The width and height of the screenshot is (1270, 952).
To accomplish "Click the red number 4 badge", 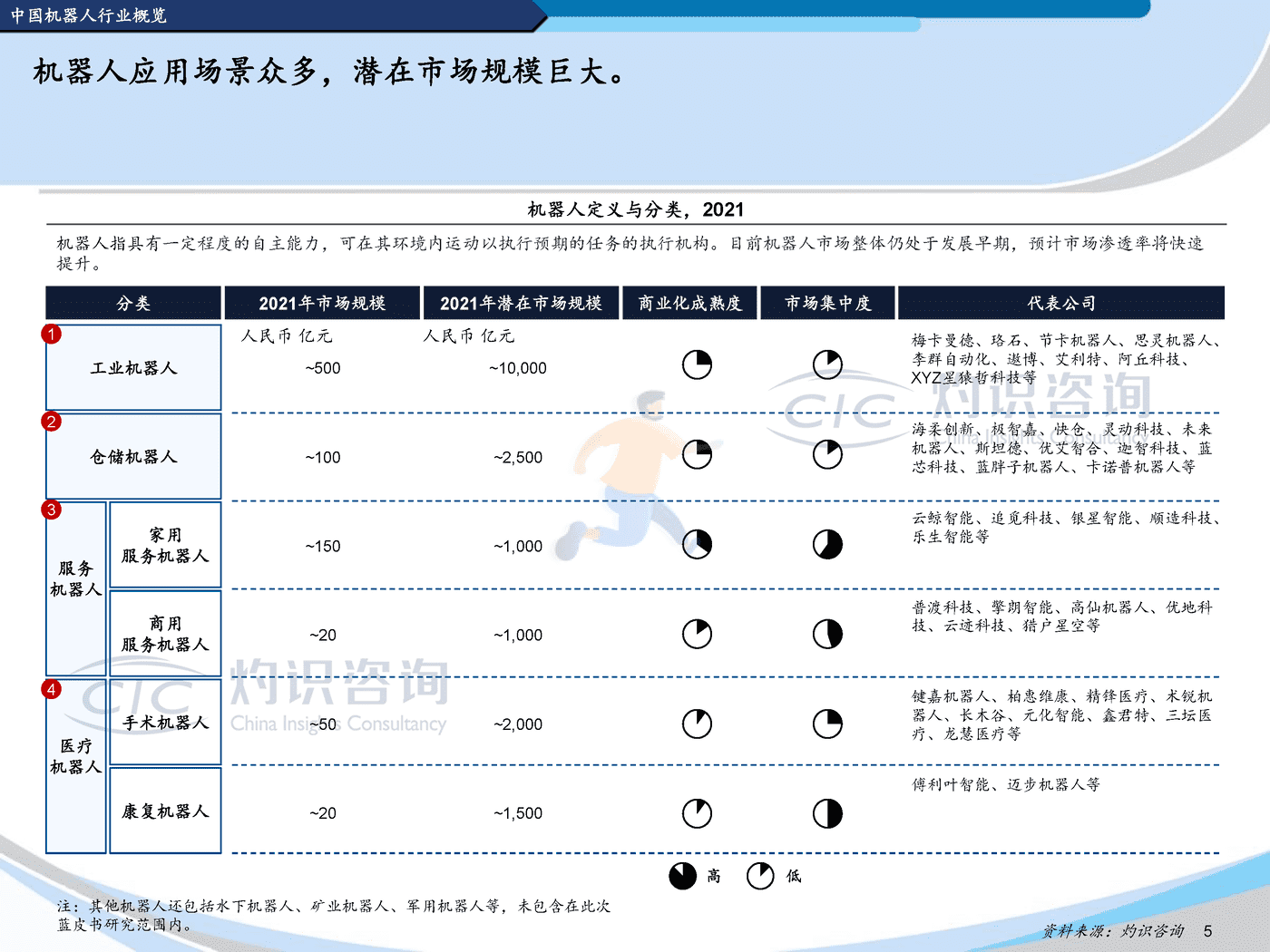I will point(52,689).
